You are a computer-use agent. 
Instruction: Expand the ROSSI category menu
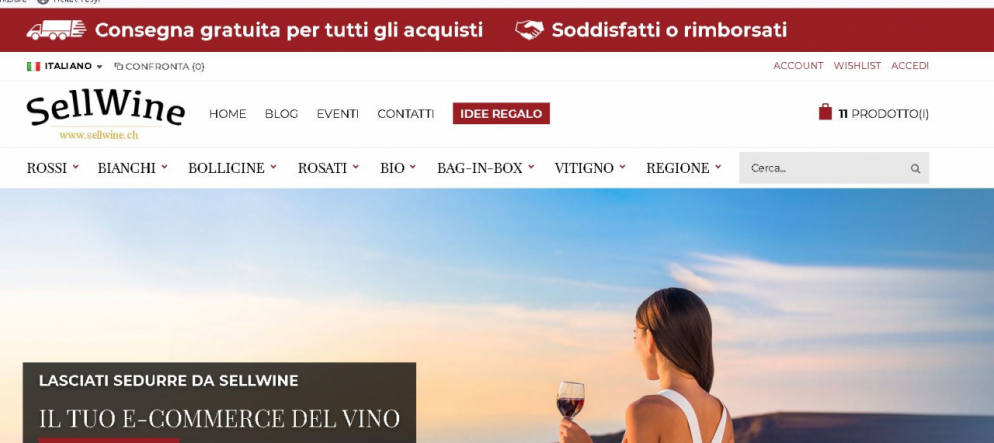[53, 168]
